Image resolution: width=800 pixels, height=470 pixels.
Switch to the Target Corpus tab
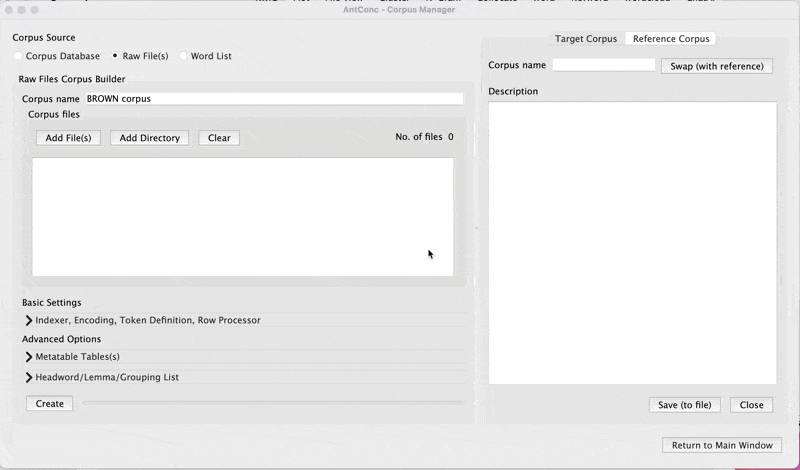pyautogui.click(x=586, y=39)
